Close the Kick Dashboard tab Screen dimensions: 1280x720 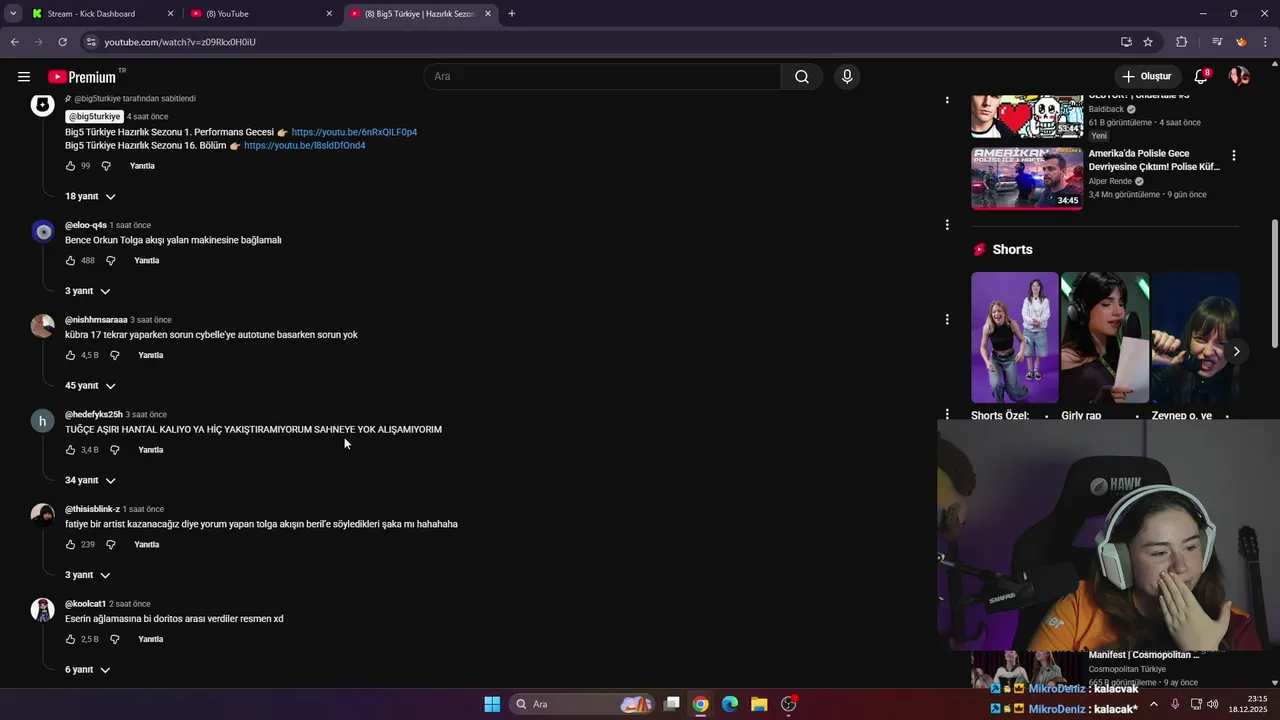[170, 14]
